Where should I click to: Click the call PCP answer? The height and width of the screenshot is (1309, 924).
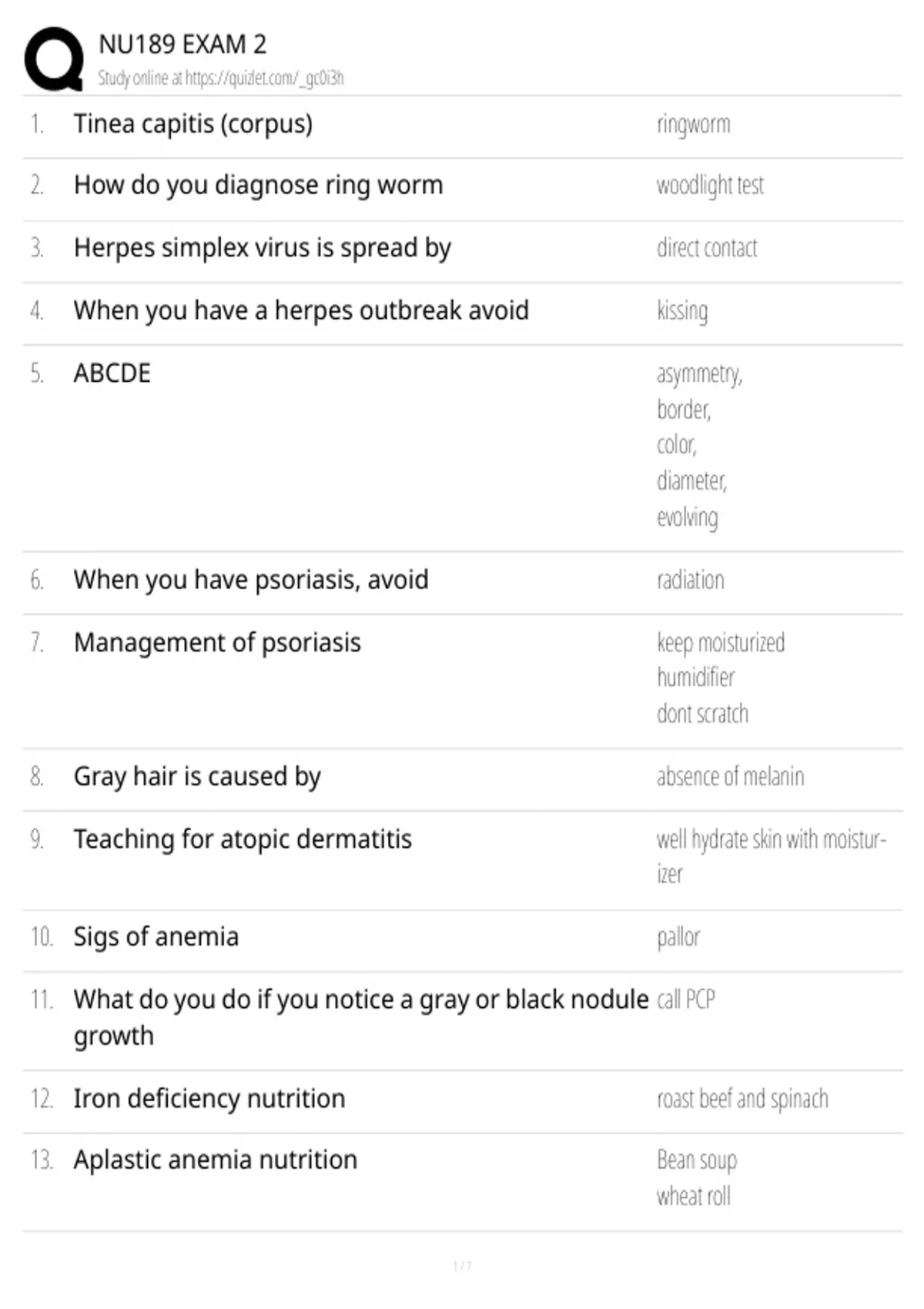(686, 999)
